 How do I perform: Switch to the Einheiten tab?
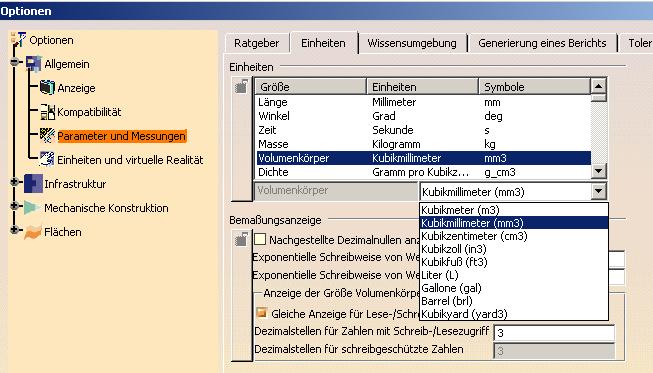pos(323,43)
